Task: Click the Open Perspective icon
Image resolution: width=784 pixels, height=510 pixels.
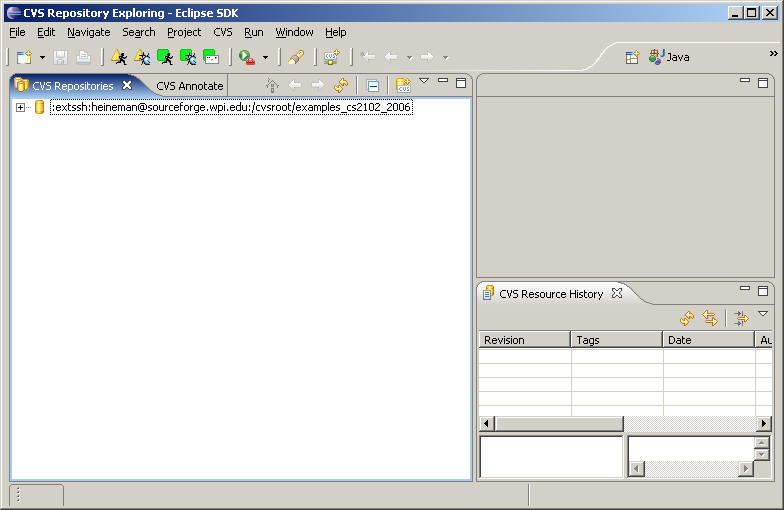Action: coord(632,57)
